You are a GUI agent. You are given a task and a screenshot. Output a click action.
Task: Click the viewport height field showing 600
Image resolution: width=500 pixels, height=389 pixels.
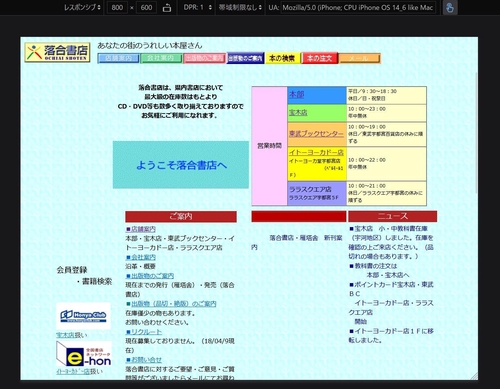pos(146,7)
